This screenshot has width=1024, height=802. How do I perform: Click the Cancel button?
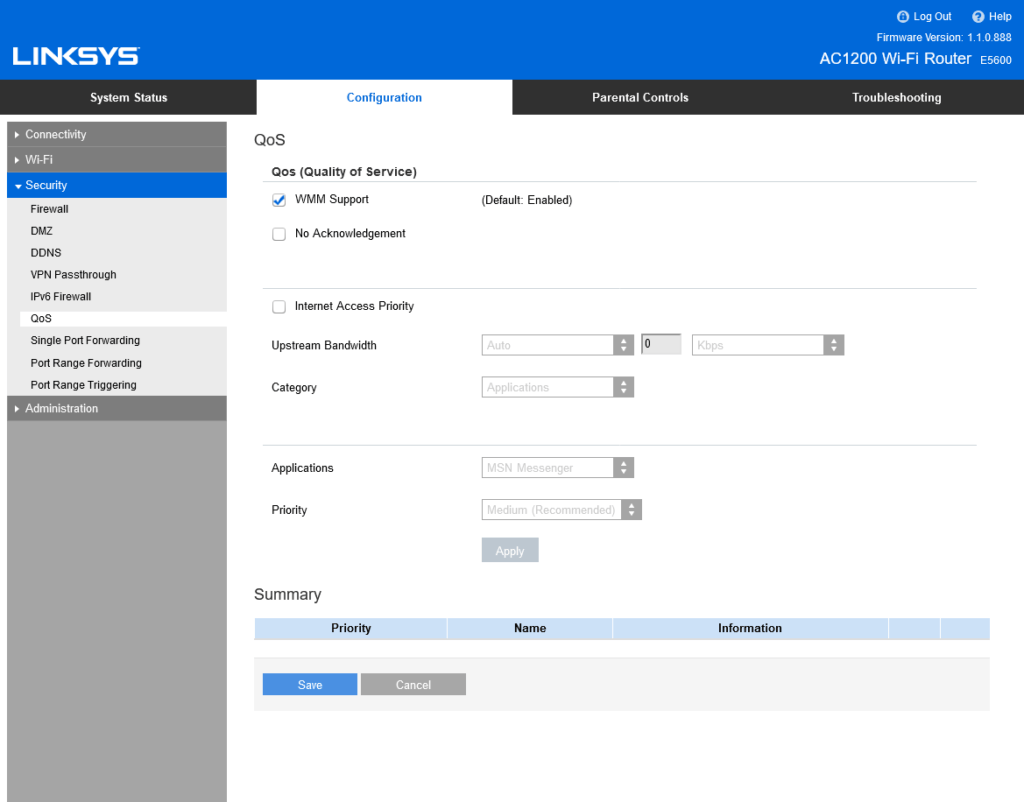tap(413, 684)
